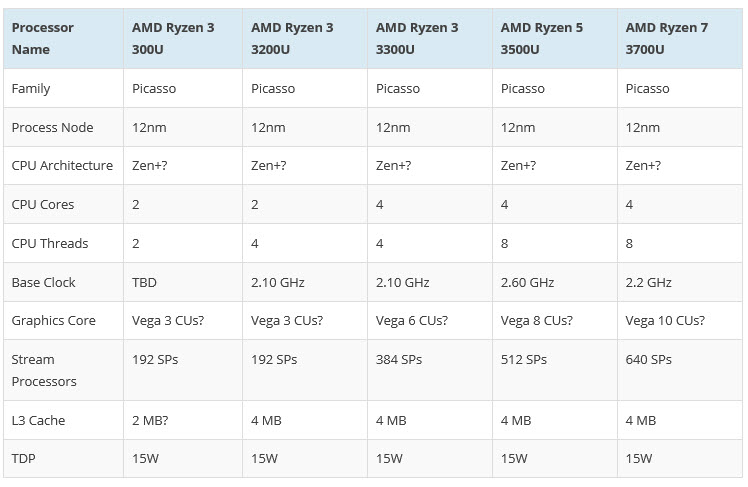Select the AMD Ryzen 5 3500U header

tap(541, 38)
